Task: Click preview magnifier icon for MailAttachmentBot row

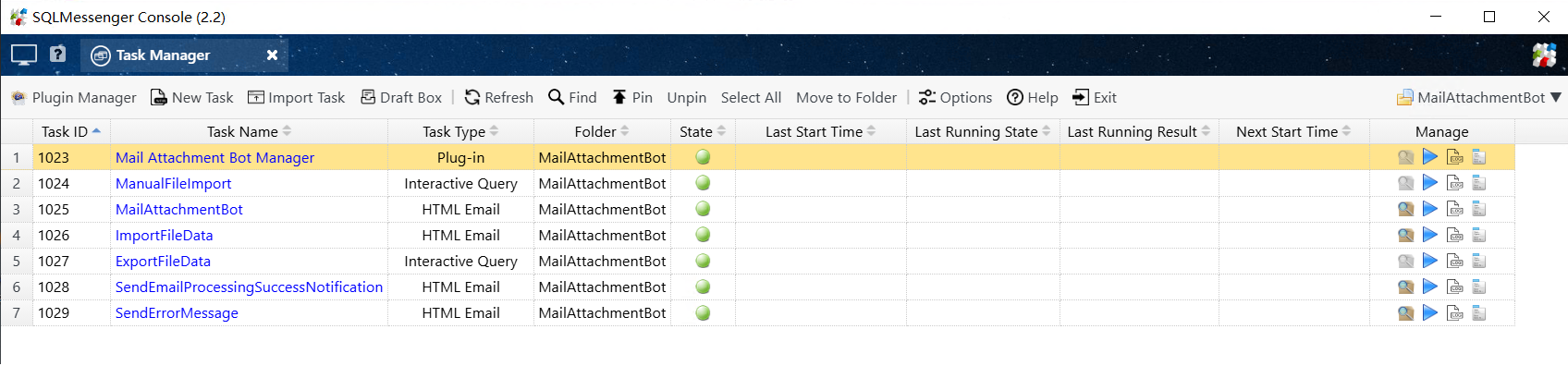Action: tap(1406, 210)
